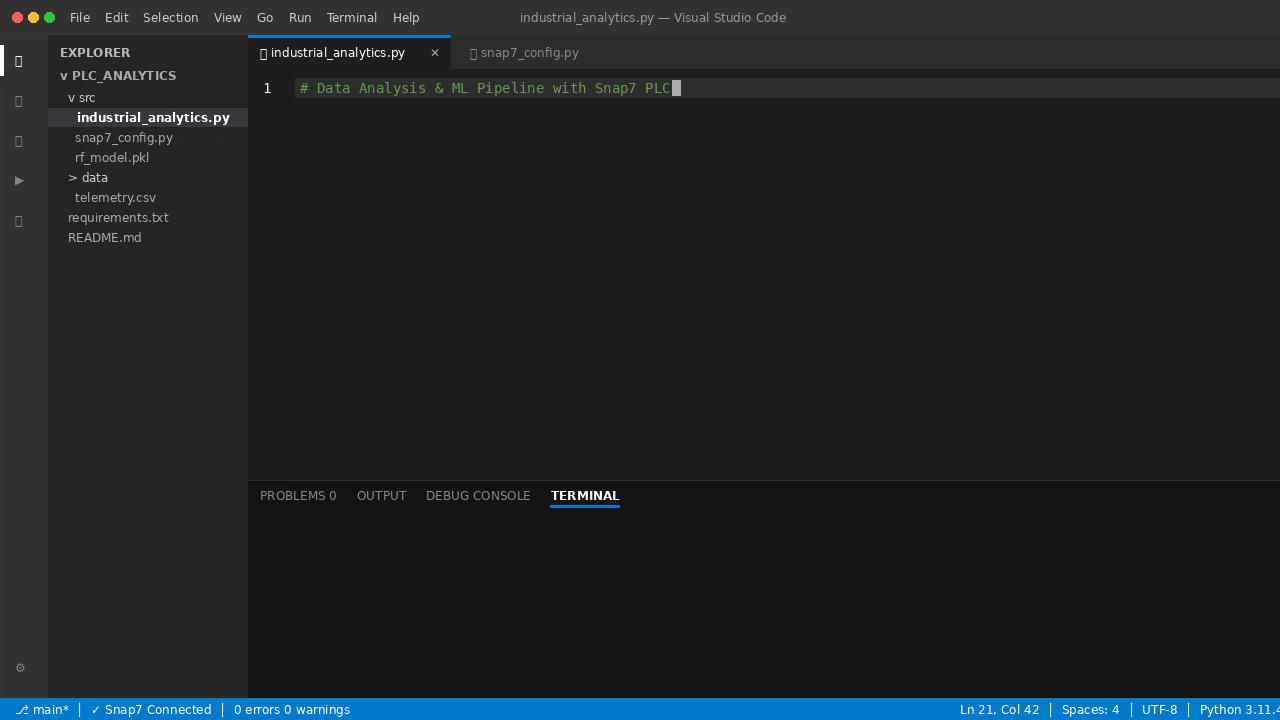
Task: Click the EXPLORER panel header
Action: [95, 53]
